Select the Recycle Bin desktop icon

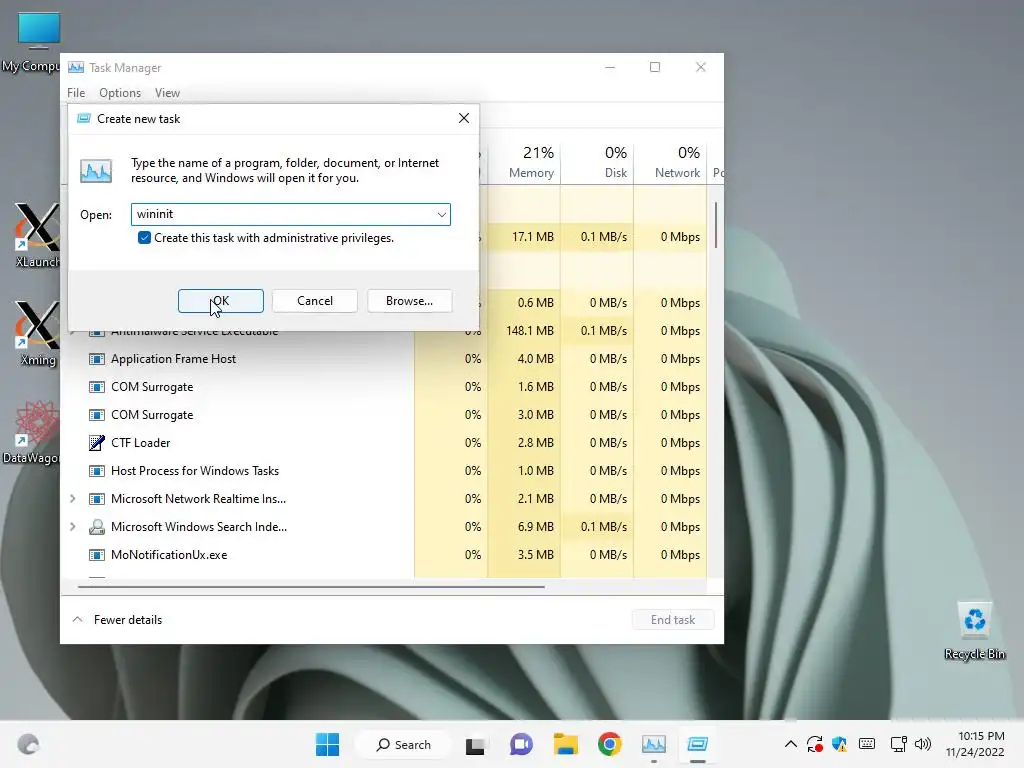(974, 631)
